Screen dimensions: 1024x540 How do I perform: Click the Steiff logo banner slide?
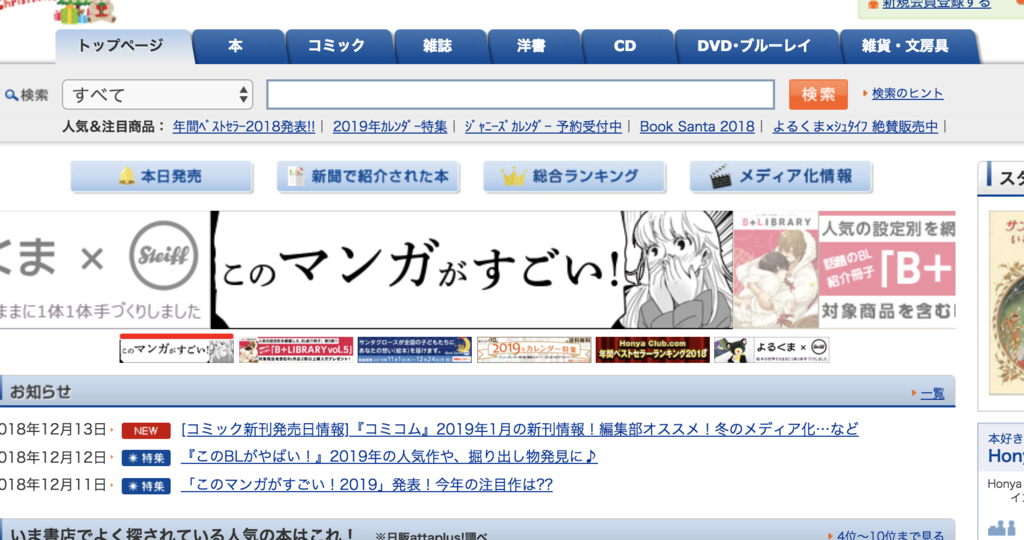104,270
